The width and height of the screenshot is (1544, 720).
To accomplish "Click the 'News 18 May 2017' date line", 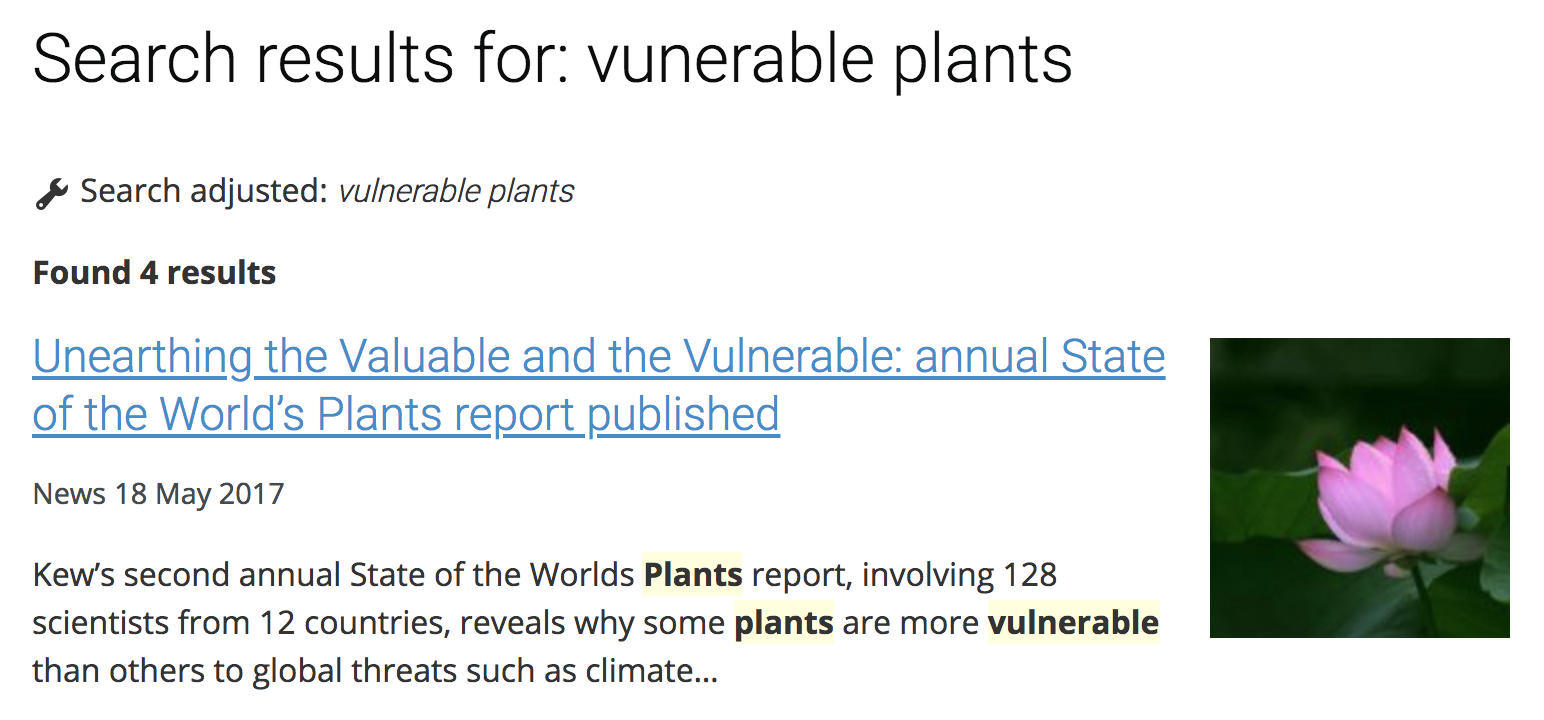I will tap(158, 494).
